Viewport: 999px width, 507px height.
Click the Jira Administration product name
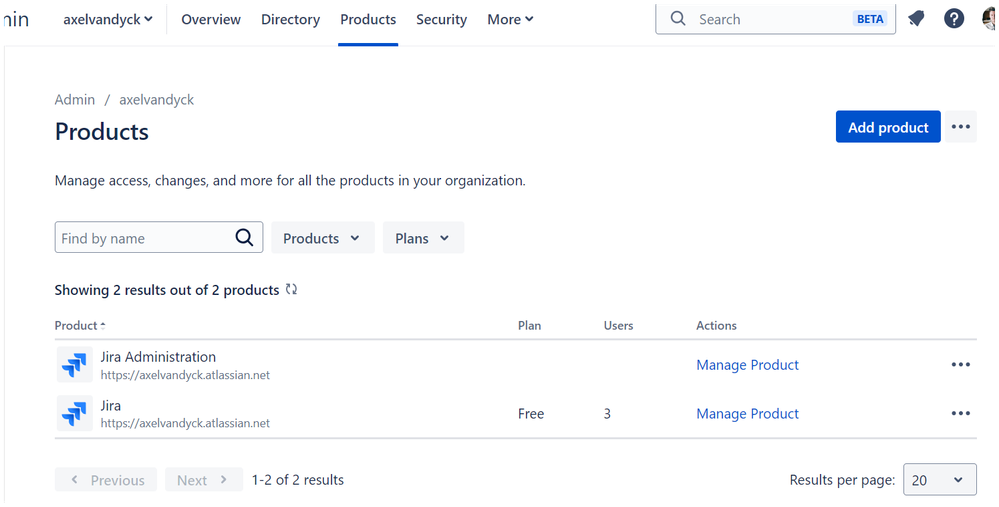tap(158, 357)
